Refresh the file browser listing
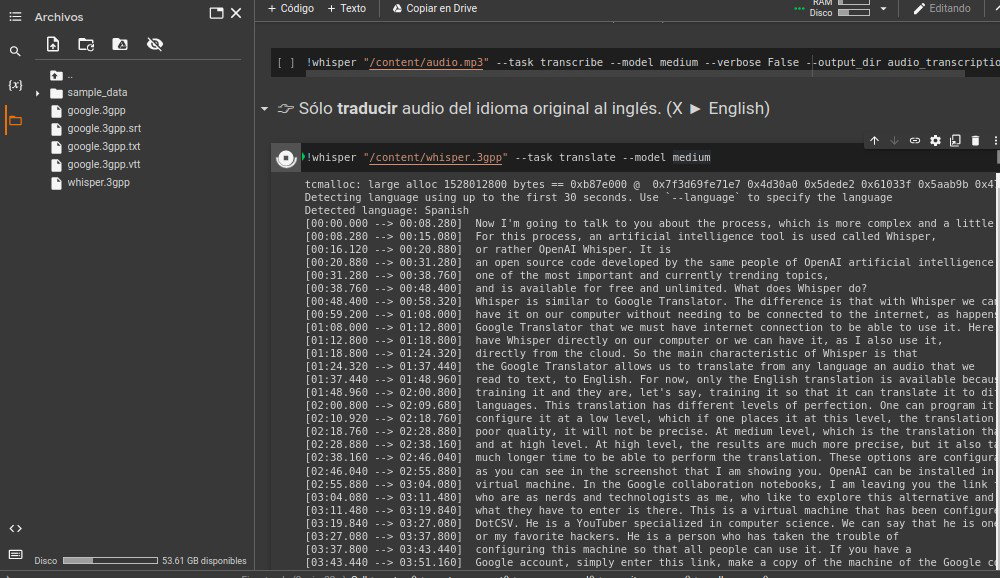 tap(86, 44)
